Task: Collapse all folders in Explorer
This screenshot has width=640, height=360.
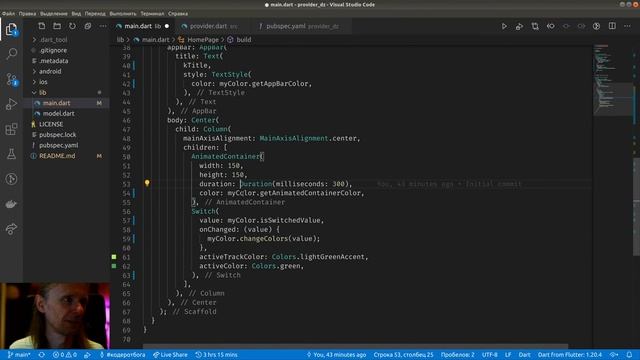Action: click(x=88, y=26)
